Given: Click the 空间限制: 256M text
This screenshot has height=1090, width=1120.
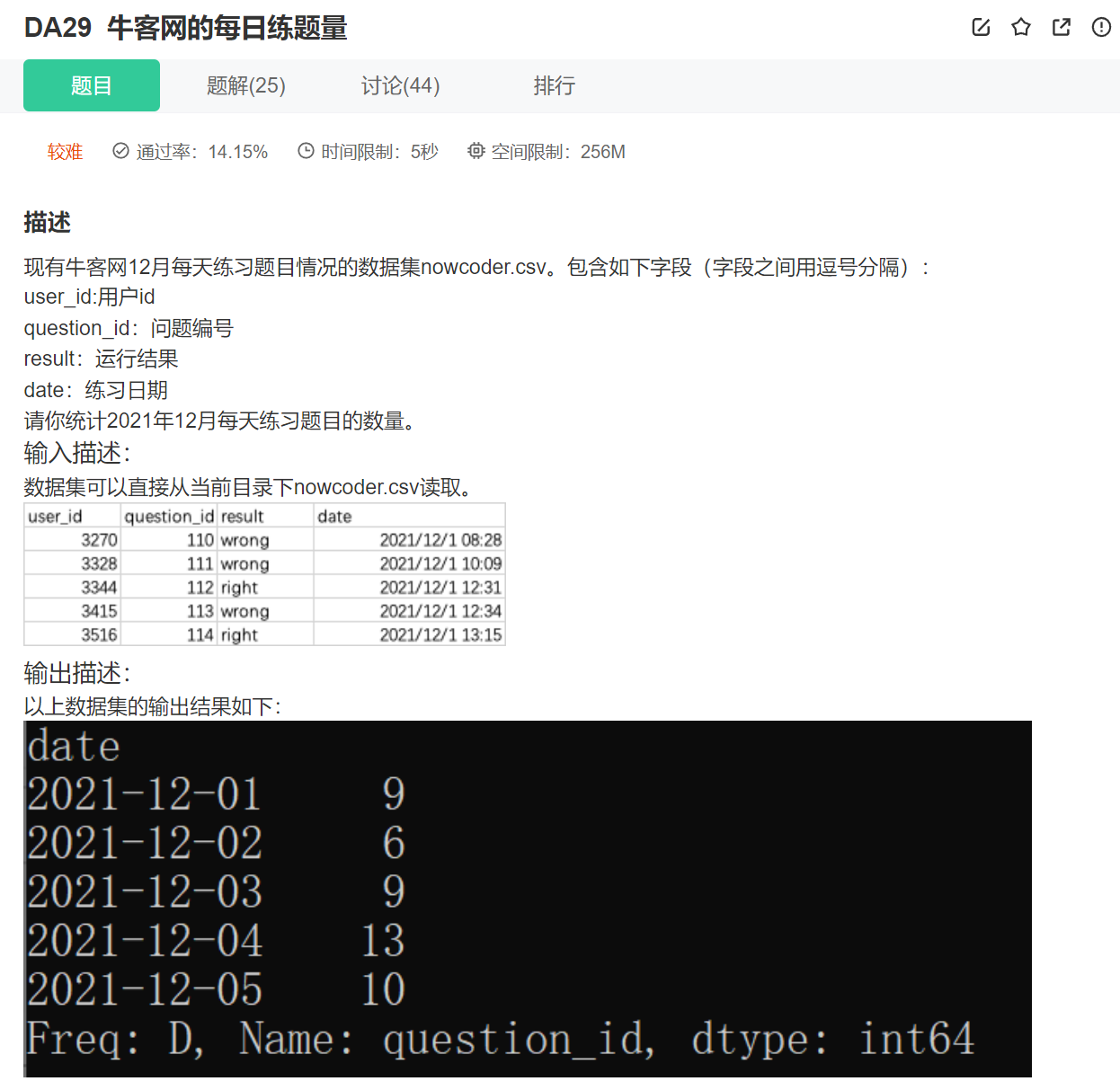Looking at the screenshot, I should (558, 152).
